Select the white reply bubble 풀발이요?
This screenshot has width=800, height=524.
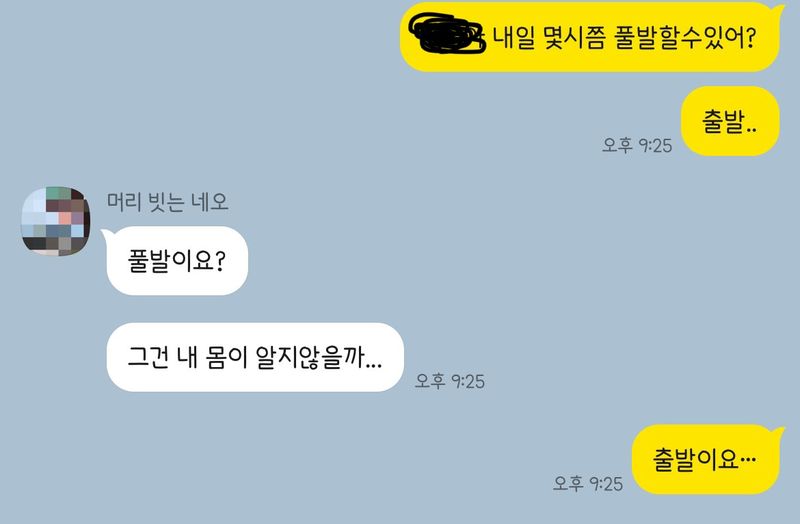pyautogui.click(x=177, y=260)
